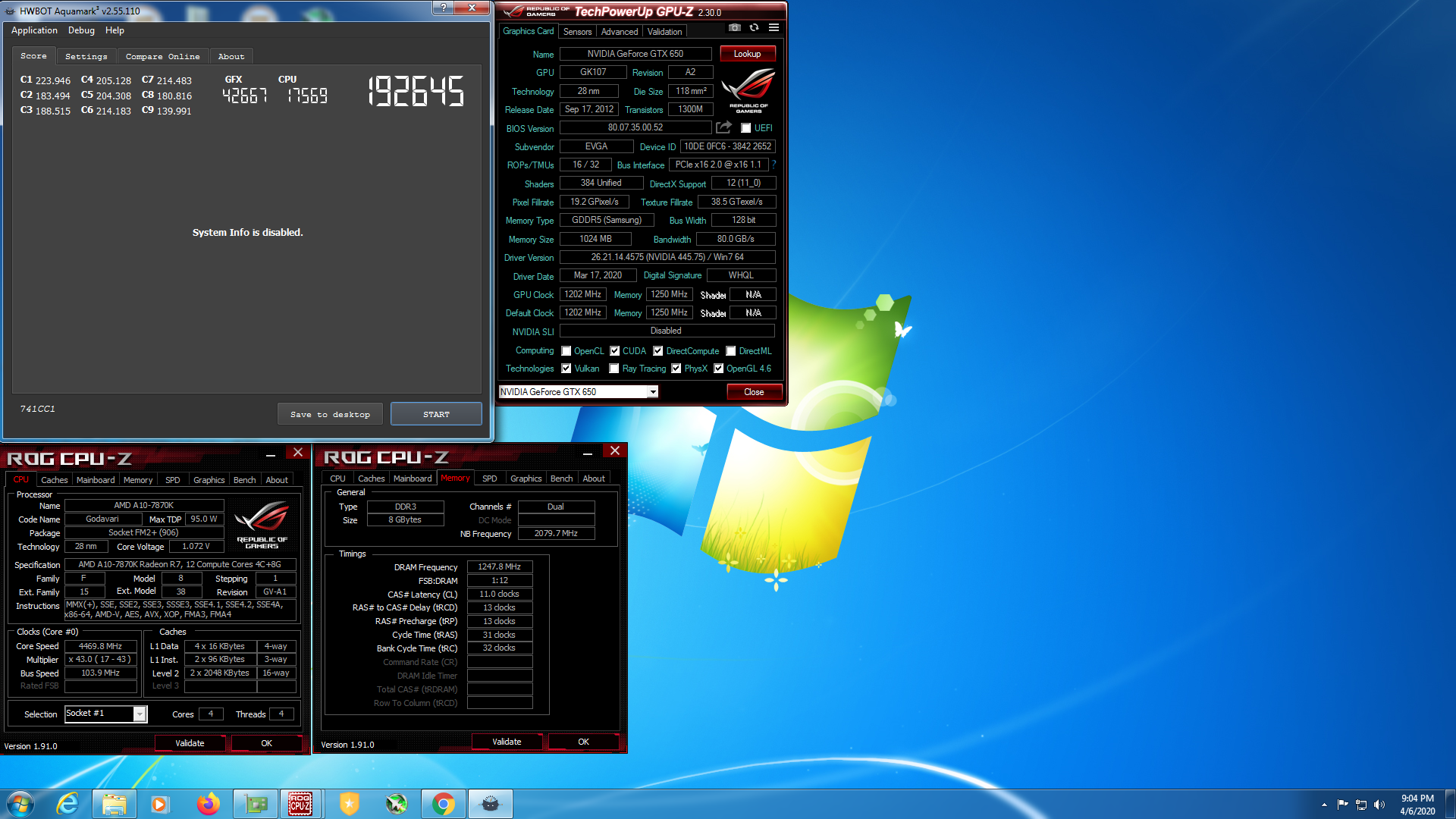Open Help menu in Aquamark
The height and width of the screenshot is (819, 1456).
click(x=115, y=30)
